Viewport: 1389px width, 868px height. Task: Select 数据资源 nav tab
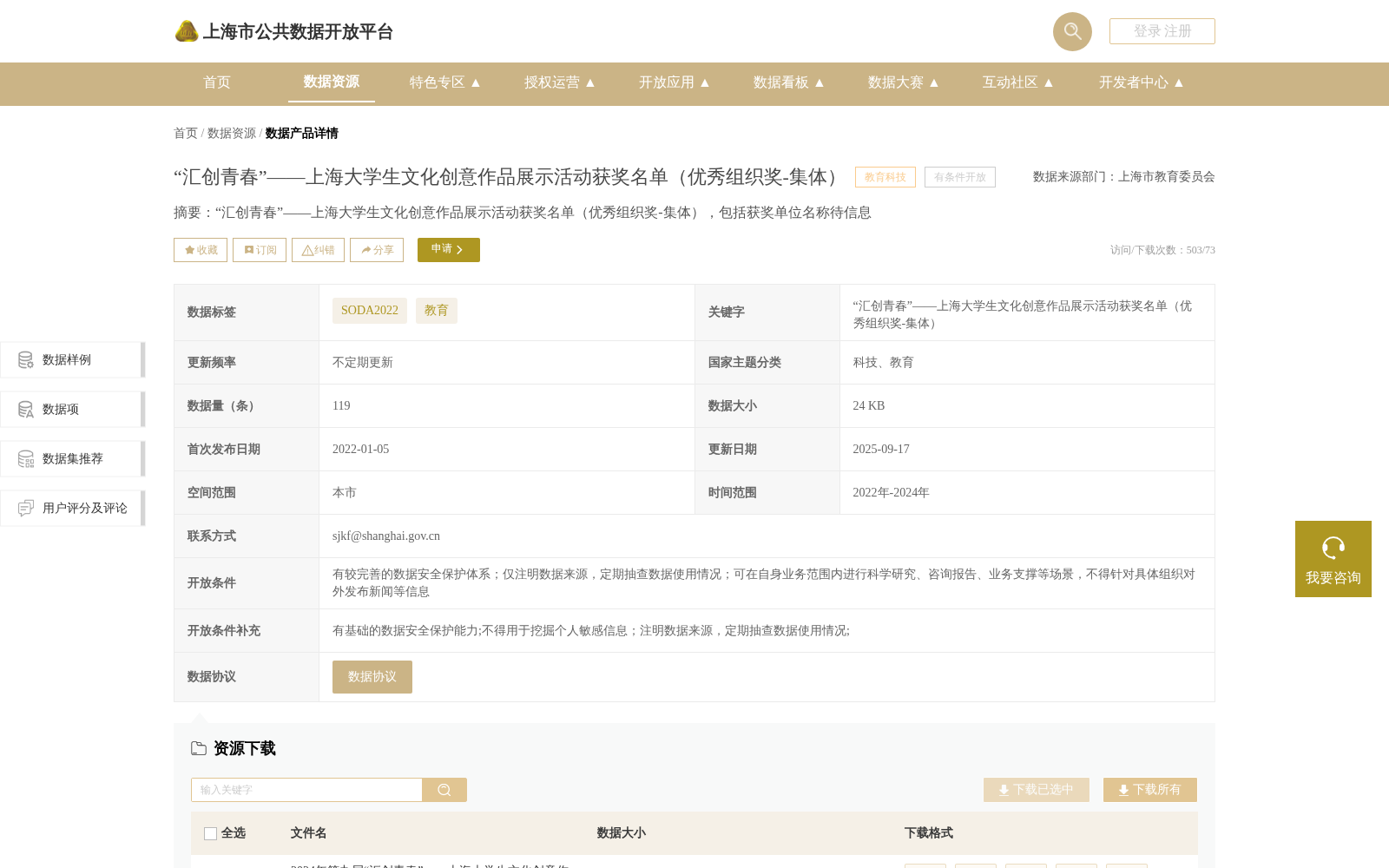tap(332, 82)
